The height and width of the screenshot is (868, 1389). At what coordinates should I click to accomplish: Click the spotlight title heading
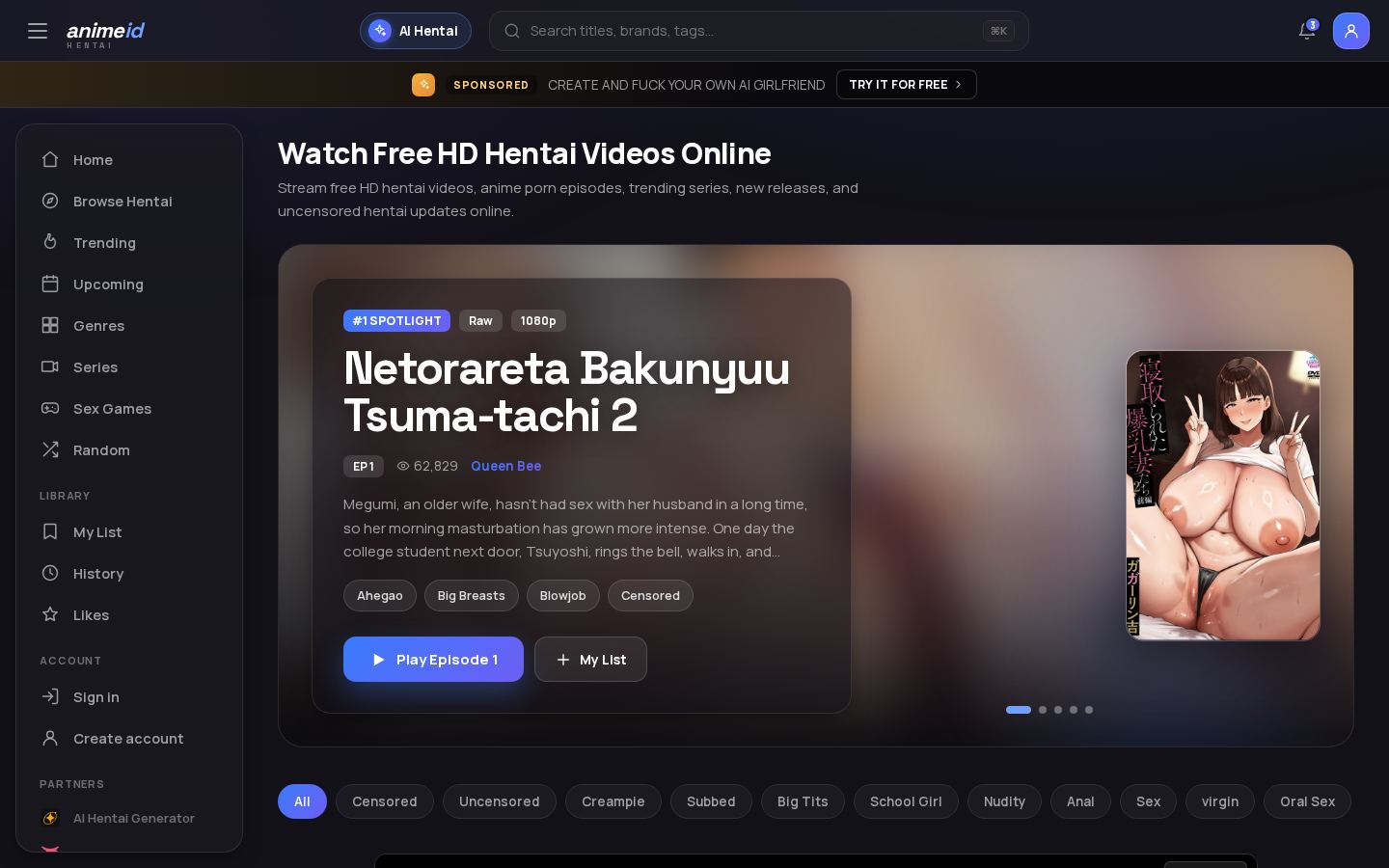tap(567, 392)
